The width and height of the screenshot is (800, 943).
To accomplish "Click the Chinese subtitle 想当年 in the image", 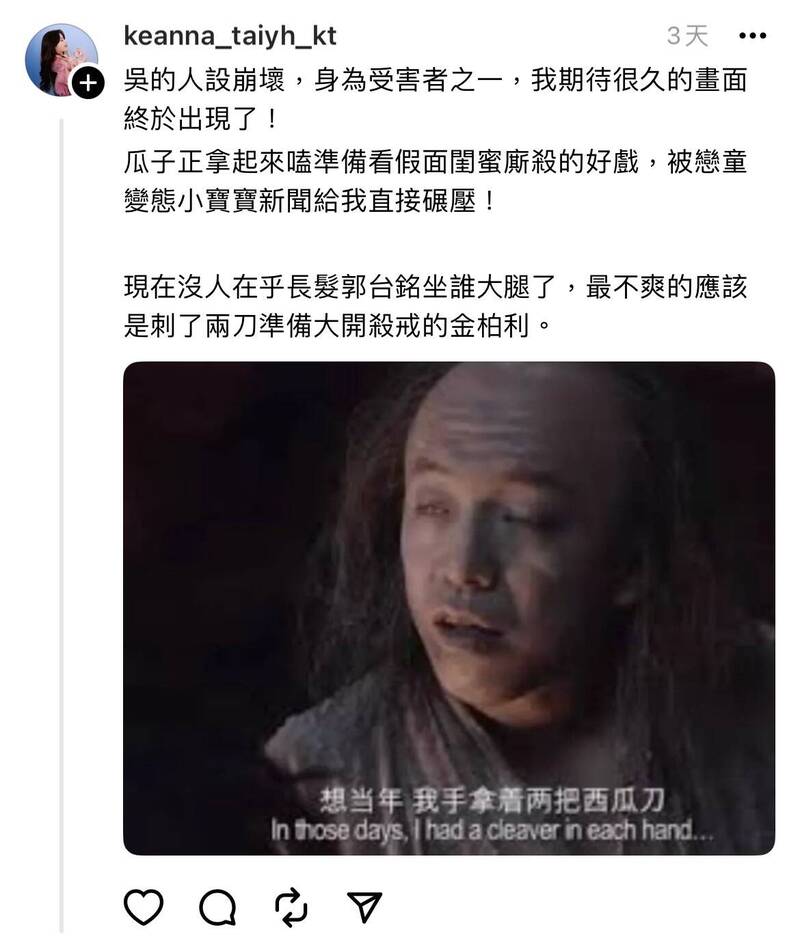I will pyautogui.click(x=361, y=800).
